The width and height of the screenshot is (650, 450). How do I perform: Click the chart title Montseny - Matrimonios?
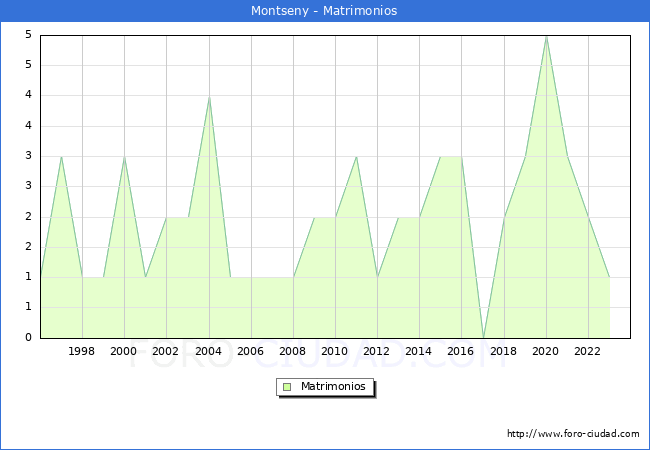pos(324,10)
